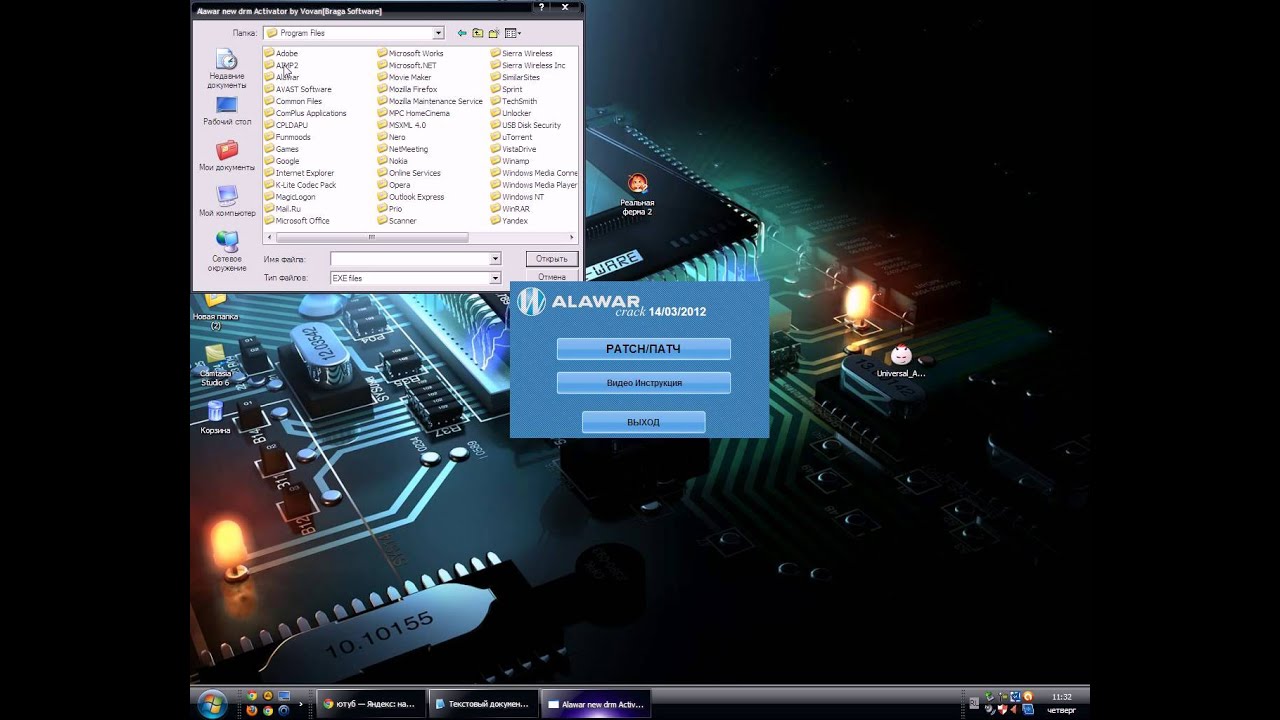Select the Корзина recycle bin icon

[x=215, y=418]
